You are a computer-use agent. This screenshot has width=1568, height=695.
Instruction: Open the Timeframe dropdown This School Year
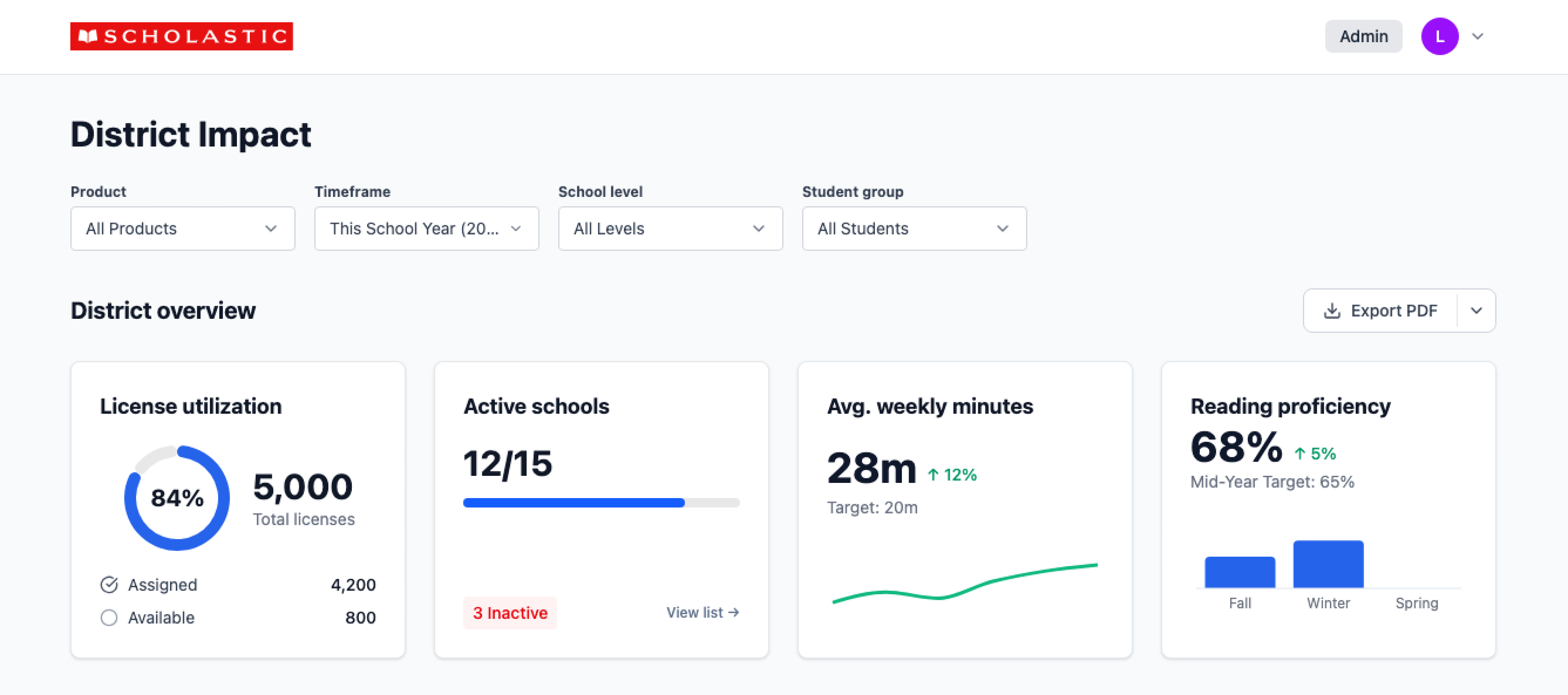[426, 229]
